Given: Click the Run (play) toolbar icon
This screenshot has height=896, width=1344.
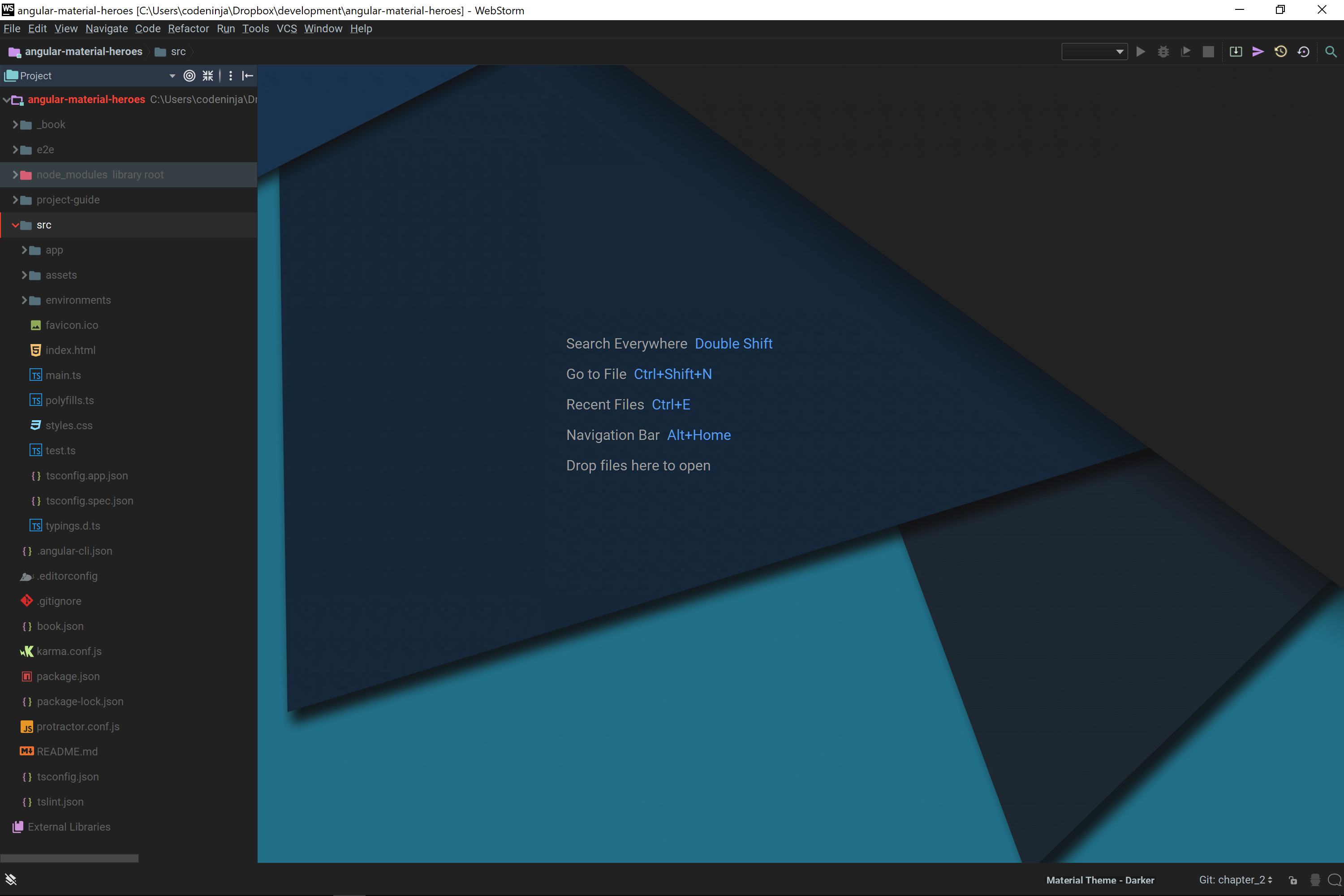Looking at the screenshot, I should pos(1141,52).
